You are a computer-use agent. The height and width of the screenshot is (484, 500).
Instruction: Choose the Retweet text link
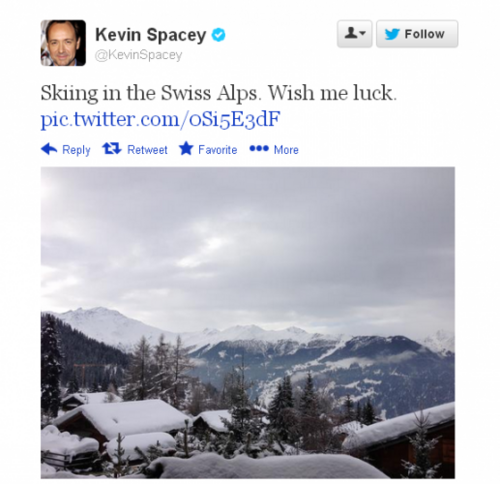click(x=147, y=150)
